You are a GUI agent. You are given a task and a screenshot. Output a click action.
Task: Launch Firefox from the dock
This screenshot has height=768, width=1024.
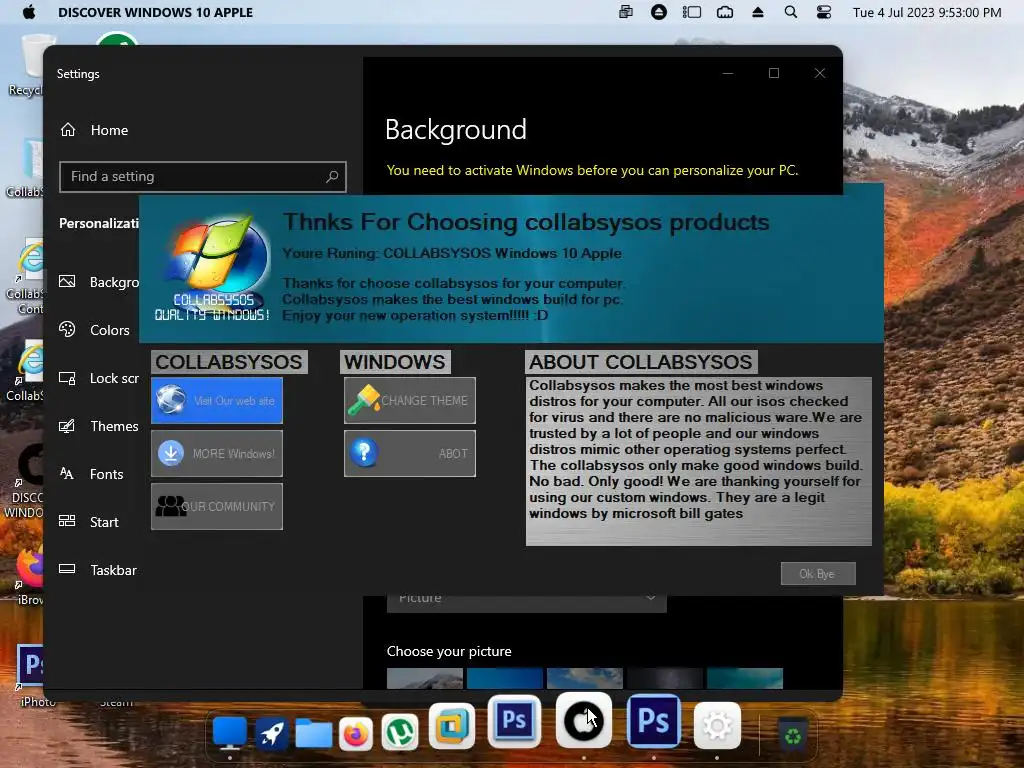(x=356, y=734)
